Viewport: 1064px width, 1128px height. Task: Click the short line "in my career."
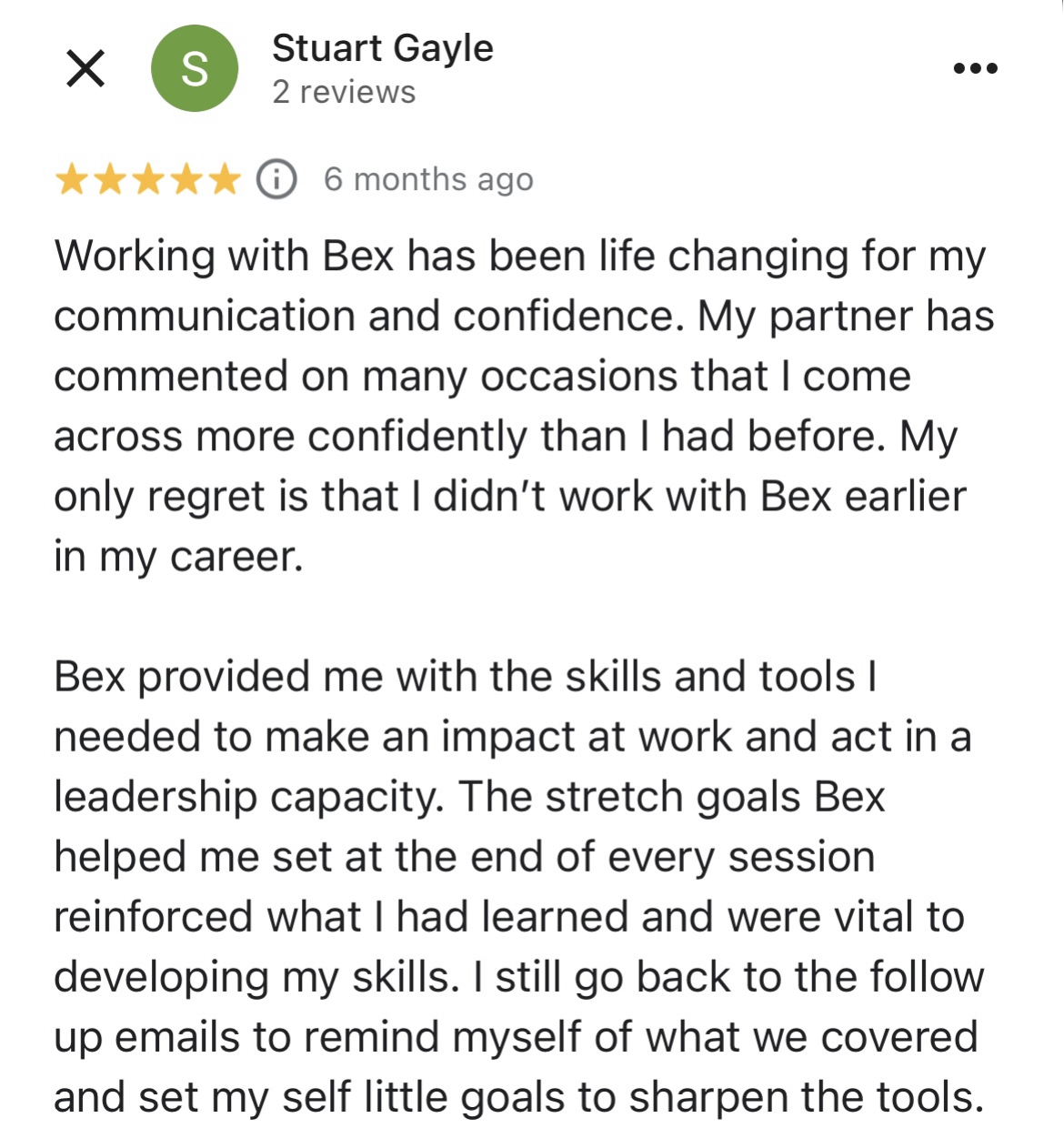click(178, 557)
